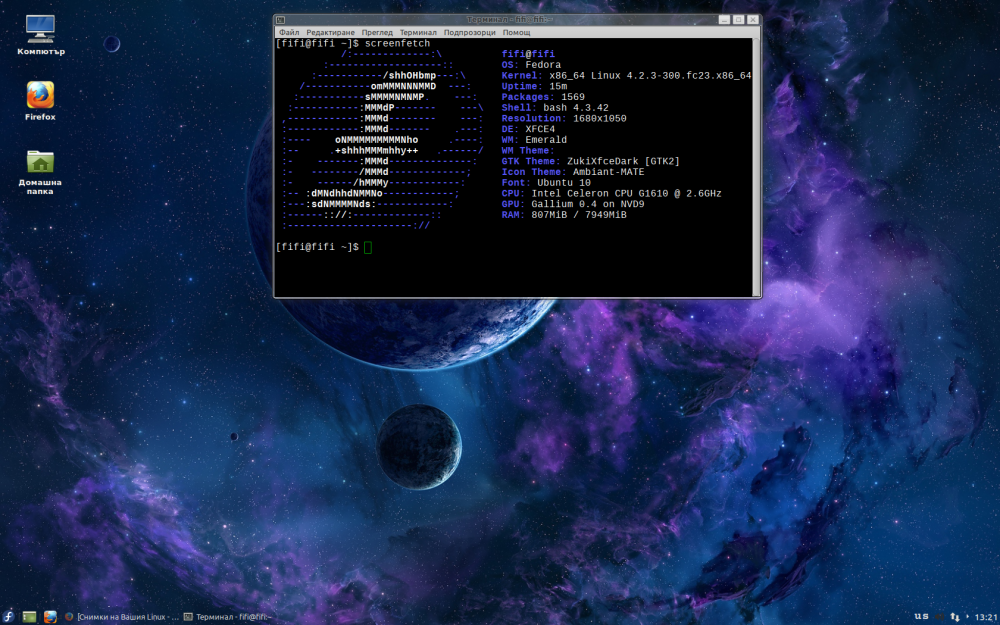Click the 'WM: Emerald' line

point(534,140)
